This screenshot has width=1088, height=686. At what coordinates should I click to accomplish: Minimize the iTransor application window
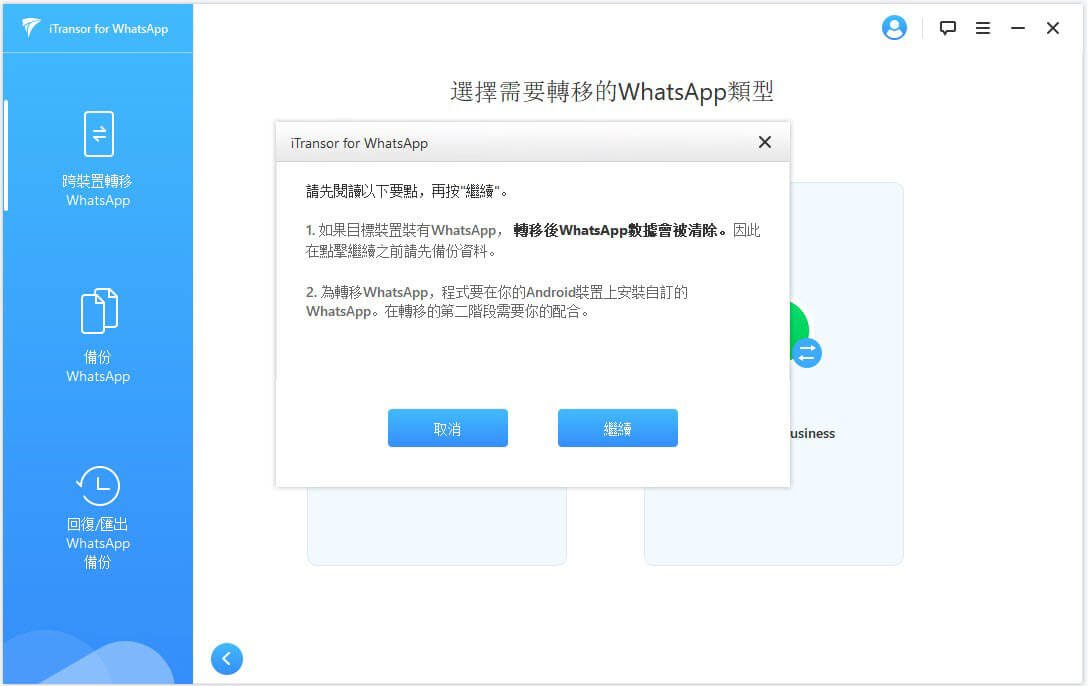click(1018, 28)
